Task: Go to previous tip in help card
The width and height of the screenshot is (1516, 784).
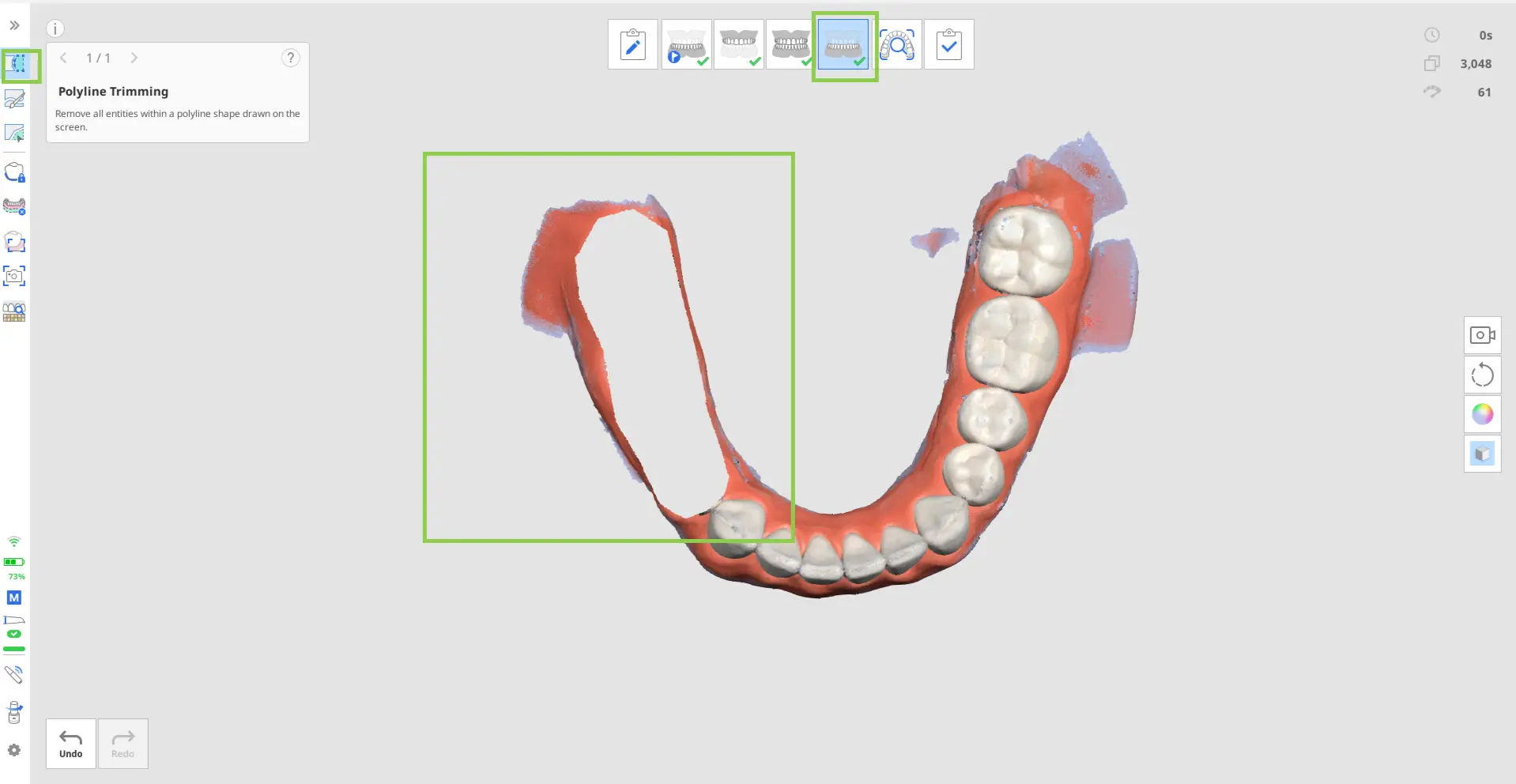Action: (63, 58)
